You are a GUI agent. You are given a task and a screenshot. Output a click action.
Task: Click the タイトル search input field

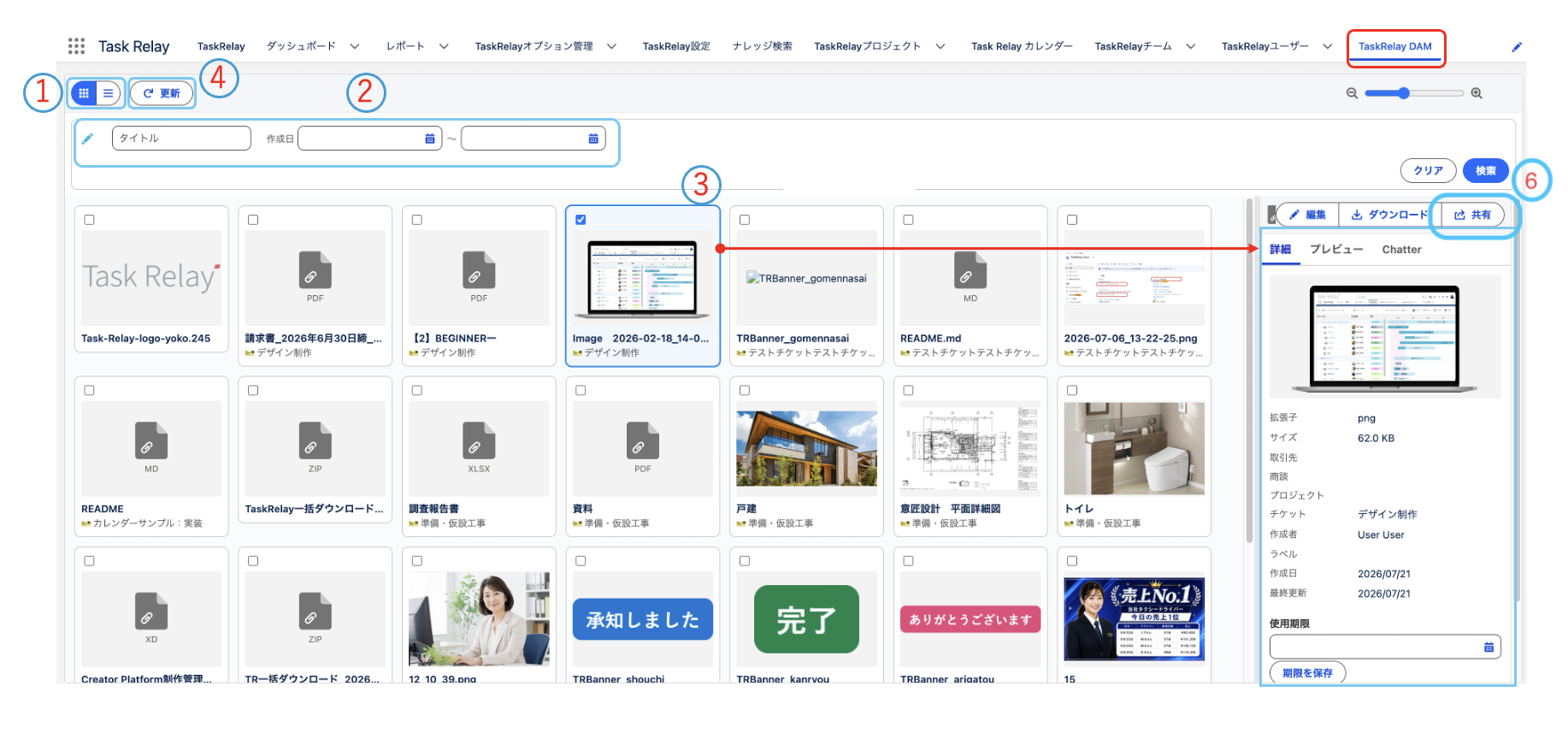tap(181, 138)
